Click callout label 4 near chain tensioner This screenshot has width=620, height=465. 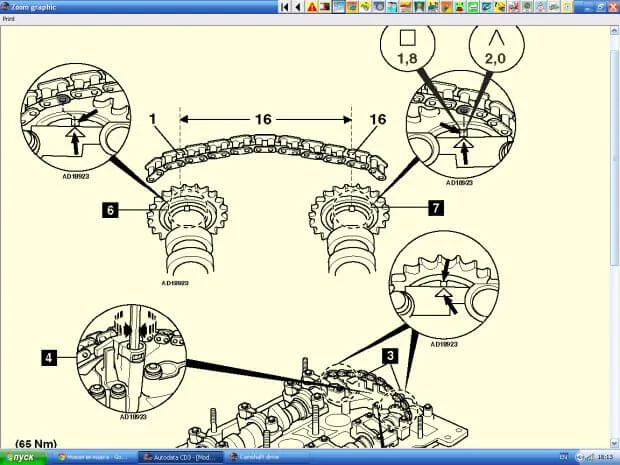click(47, 355)
